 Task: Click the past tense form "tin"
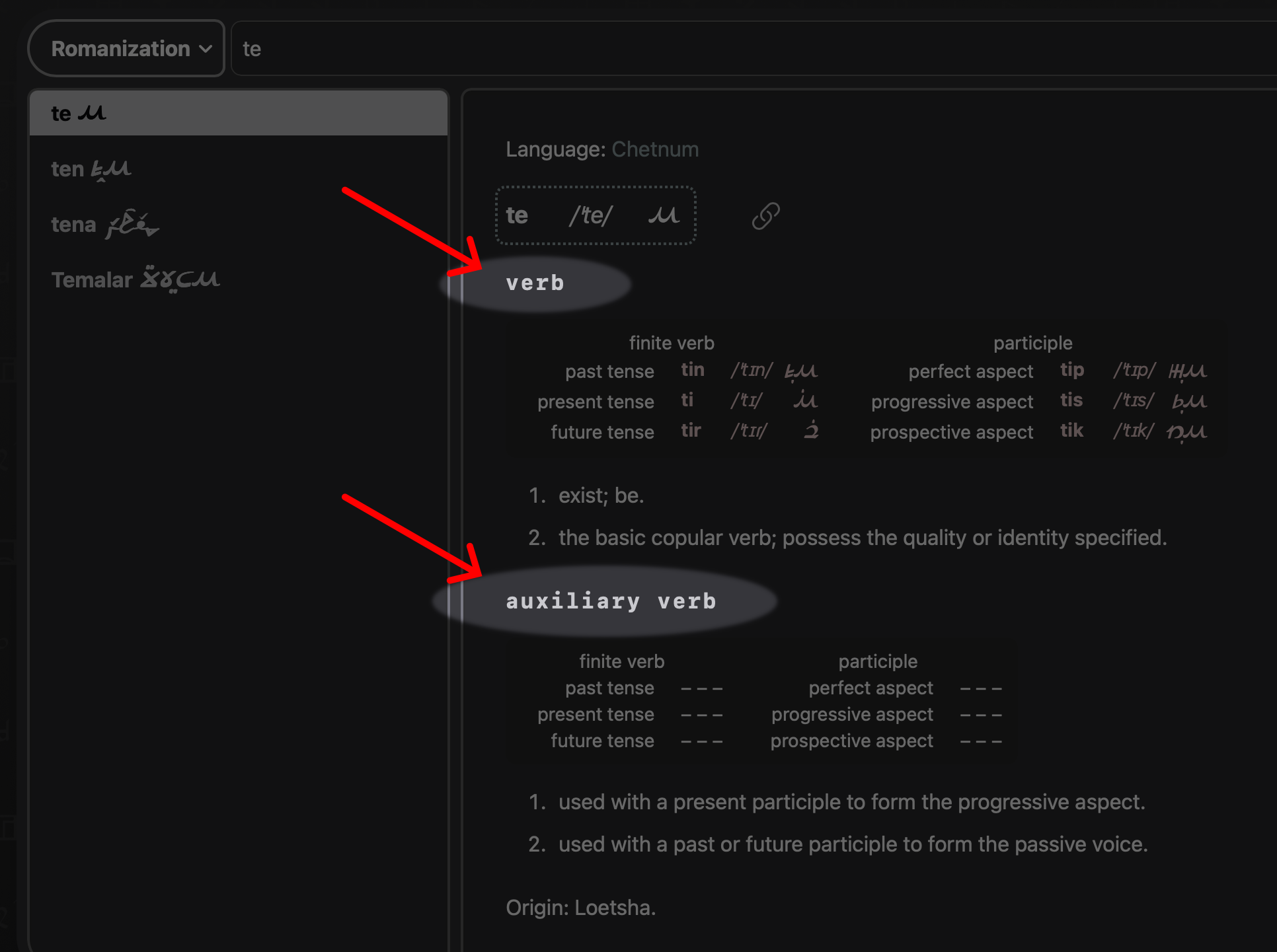point(693,371)
